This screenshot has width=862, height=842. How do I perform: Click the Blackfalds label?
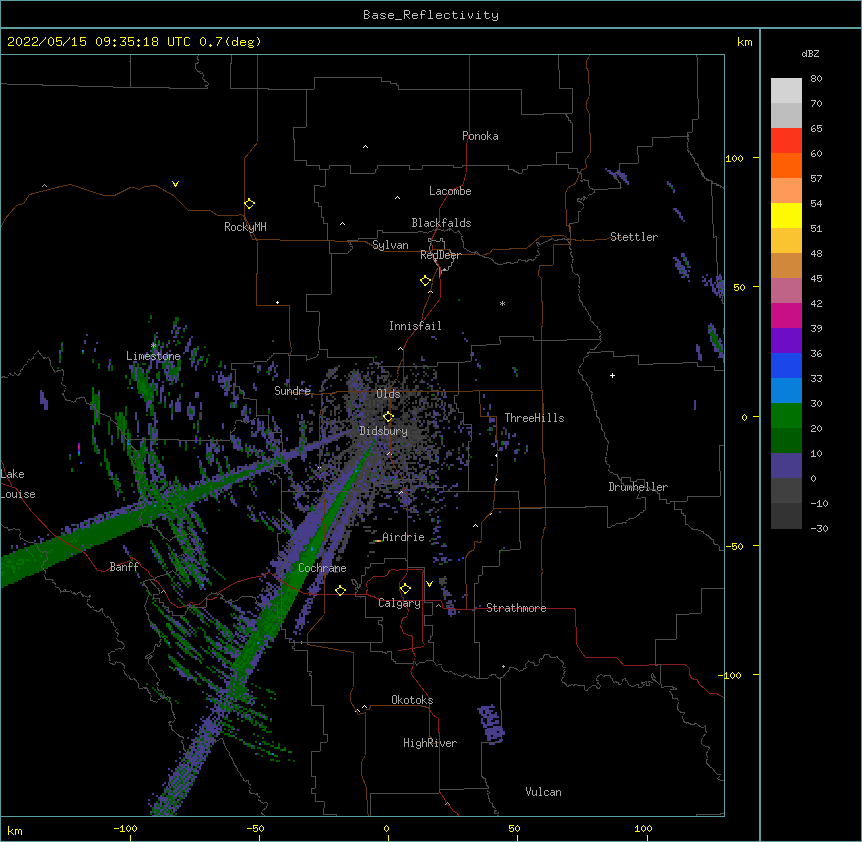[441, 223]
